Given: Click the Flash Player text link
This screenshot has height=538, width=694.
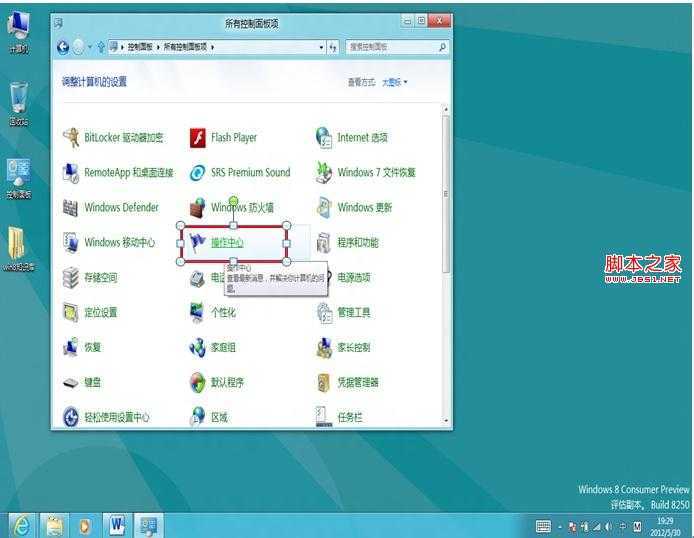Looking at the screenshot, I should coord(234,138).
